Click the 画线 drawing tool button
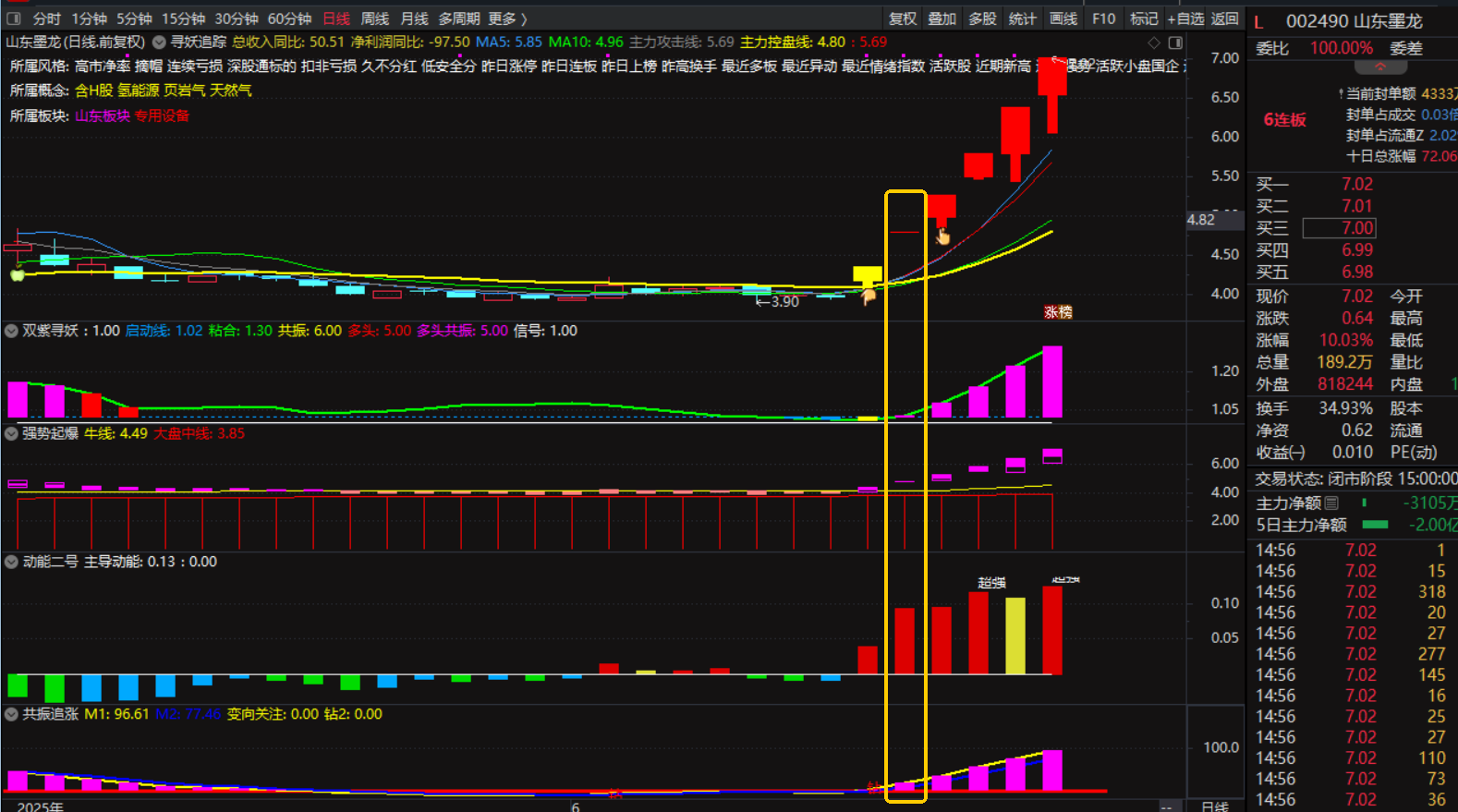Viewport: 1458px width, 812px height. coord(1063,18)
